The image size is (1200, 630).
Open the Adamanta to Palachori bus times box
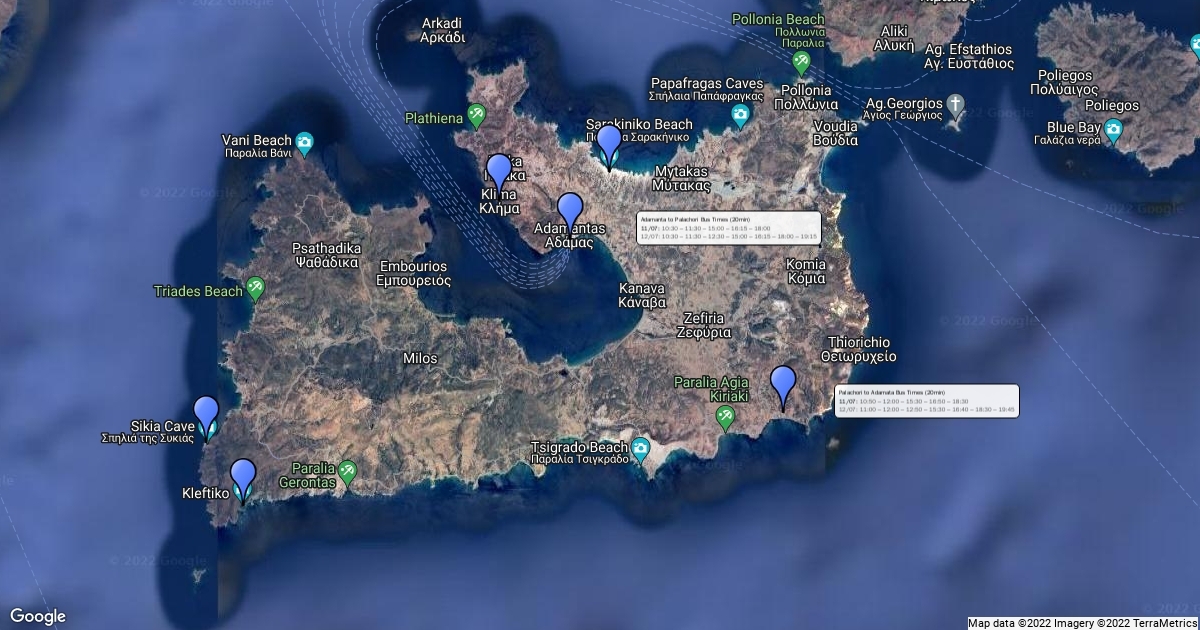pyautogui.click(x=728, y=228)
